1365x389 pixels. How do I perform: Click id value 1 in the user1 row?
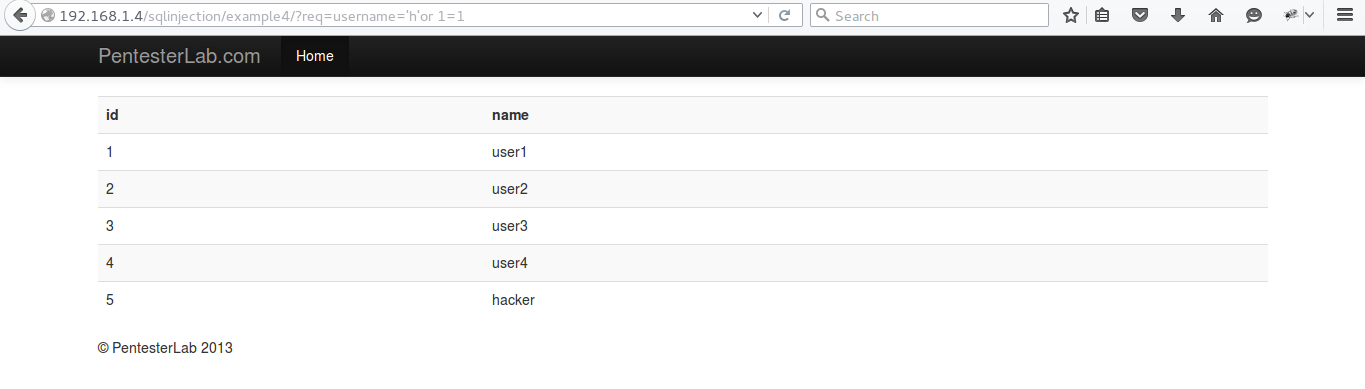110,152
